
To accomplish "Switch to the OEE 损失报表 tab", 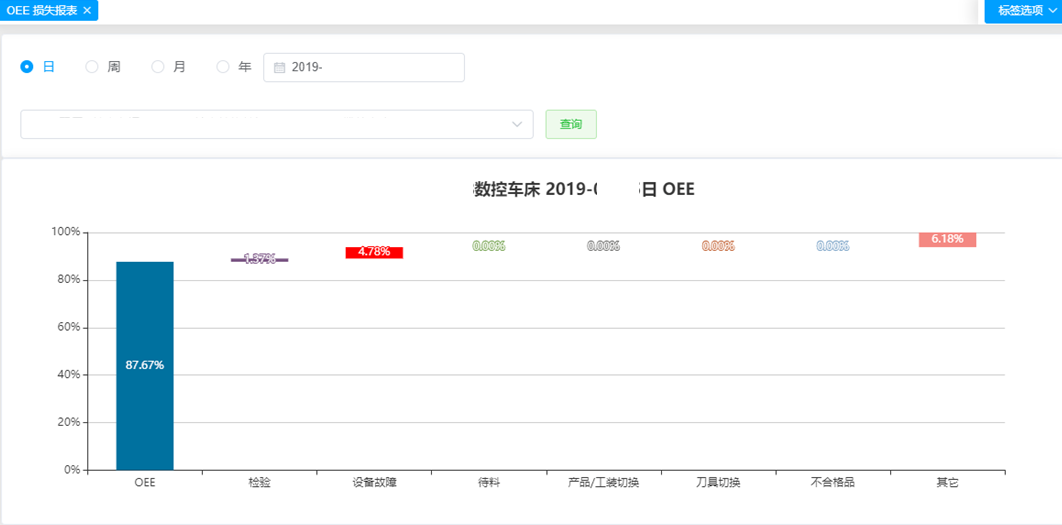I will point(42,10).
